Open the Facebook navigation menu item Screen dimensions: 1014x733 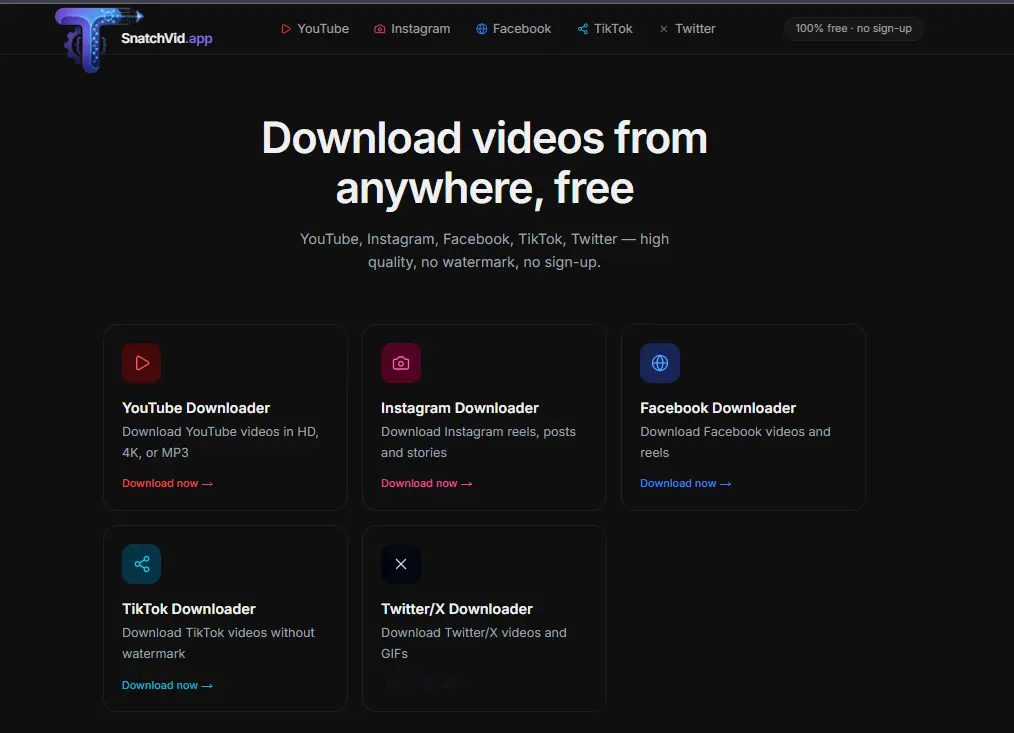click(513, 28)
